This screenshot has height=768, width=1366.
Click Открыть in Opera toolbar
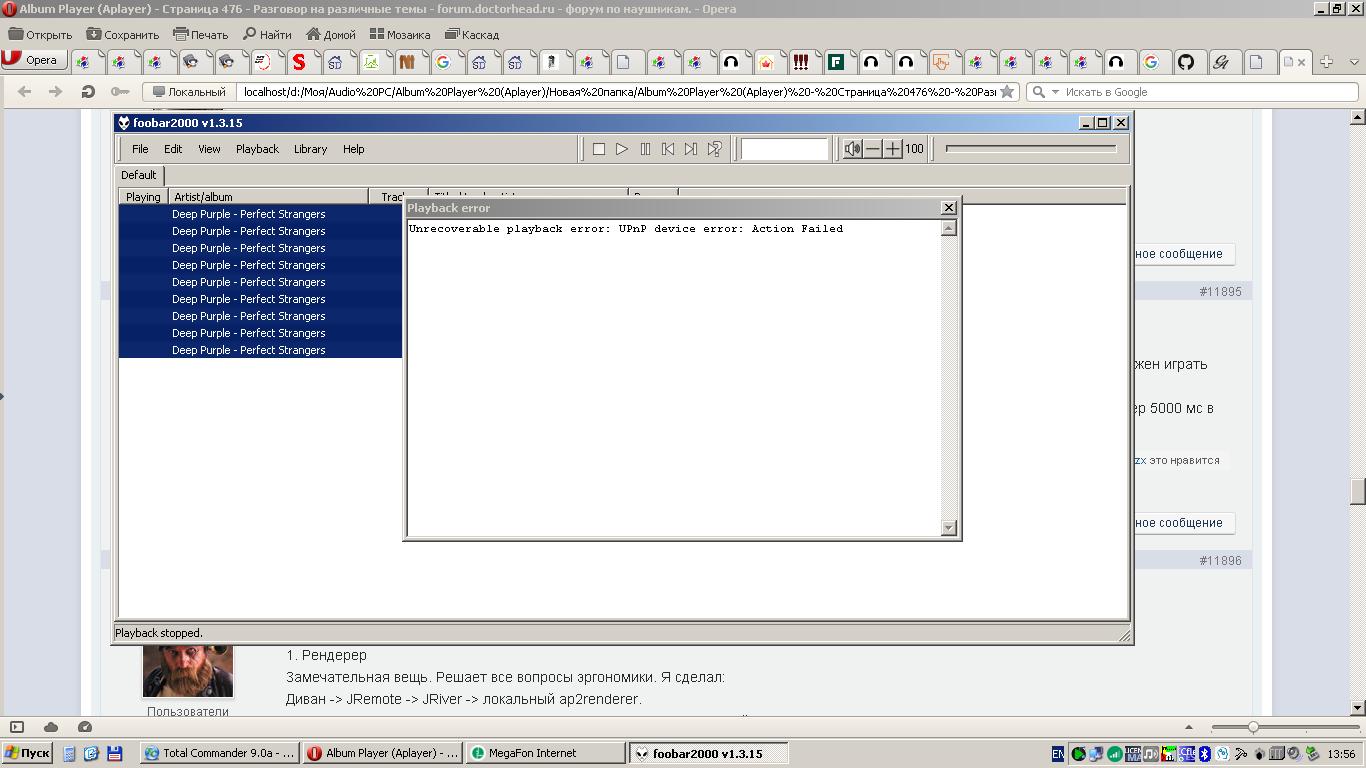pyautogui.click(x=40, y=34)
